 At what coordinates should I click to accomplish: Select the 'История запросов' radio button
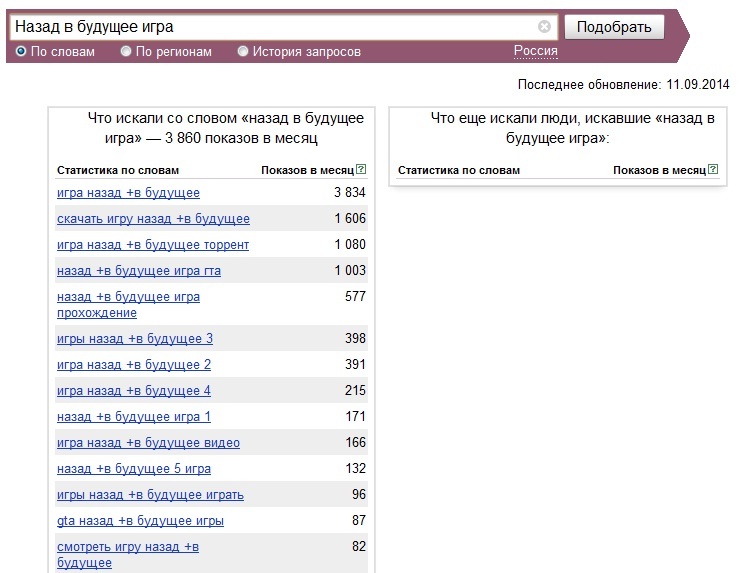click(x=243, y=51)
